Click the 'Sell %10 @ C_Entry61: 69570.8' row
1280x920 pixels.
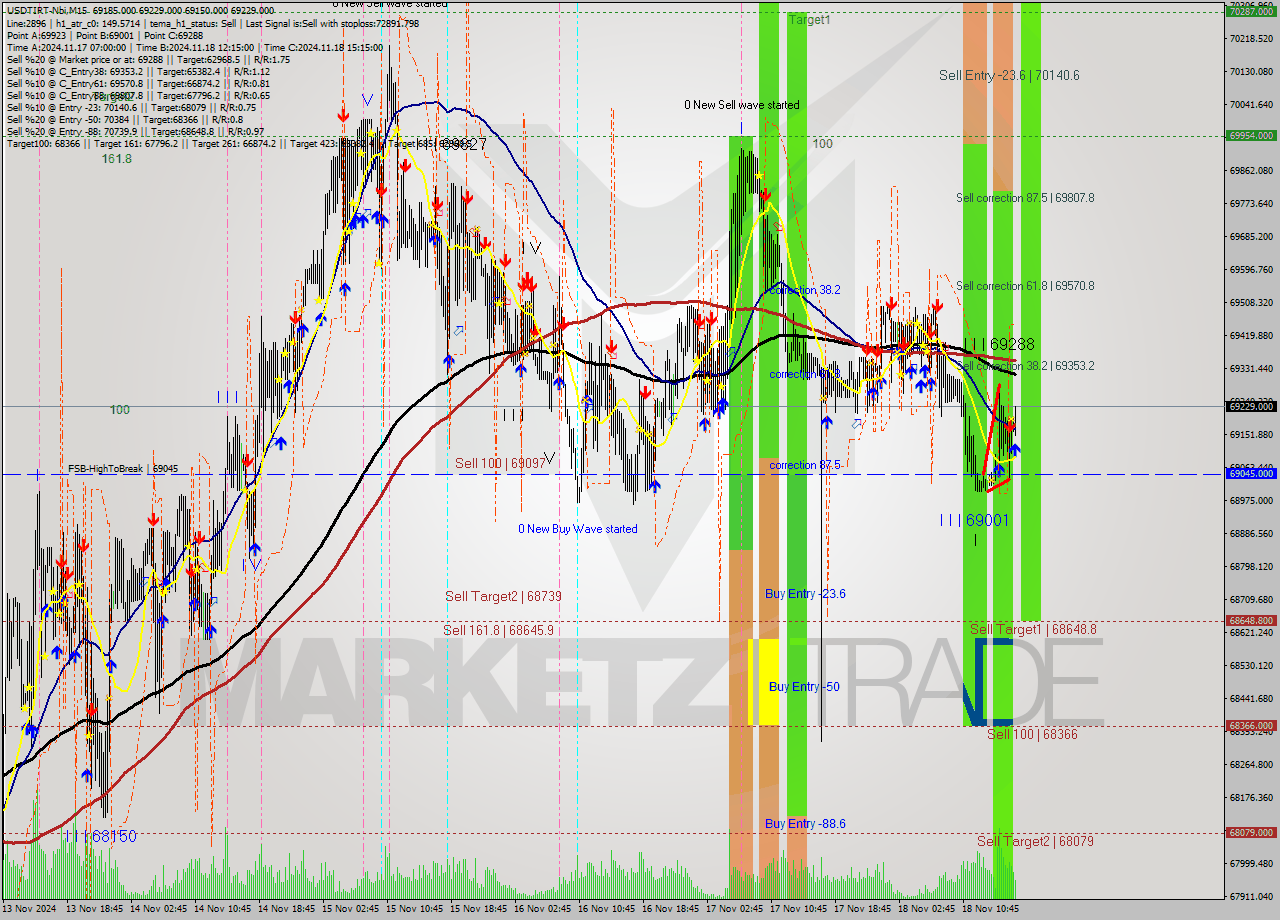point(138,83)
